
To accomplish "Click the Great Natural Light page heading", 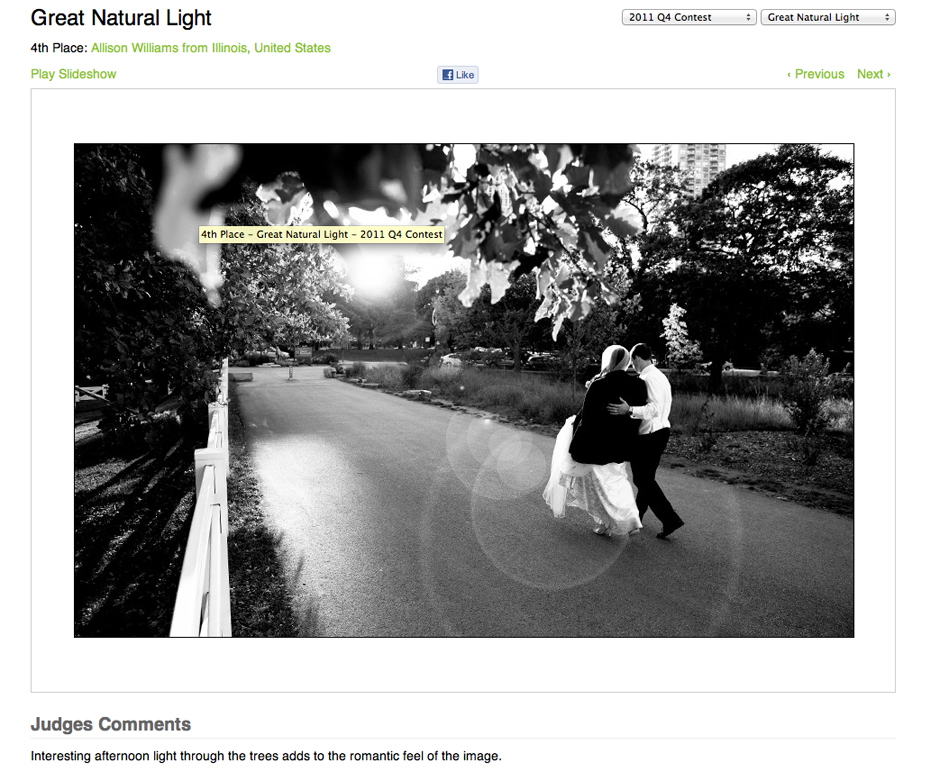I will (x=121, y=18).
